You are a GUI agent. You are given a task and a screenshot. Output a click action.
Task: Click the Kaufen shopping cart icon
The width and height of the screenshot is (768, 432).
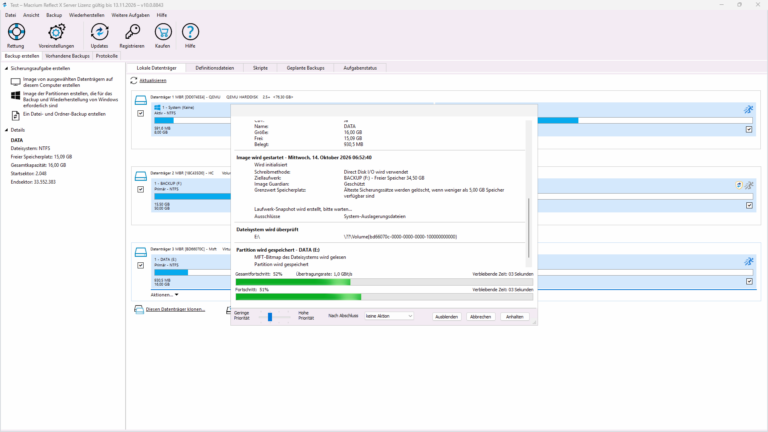pyautogui.click(x=163, y=32)
